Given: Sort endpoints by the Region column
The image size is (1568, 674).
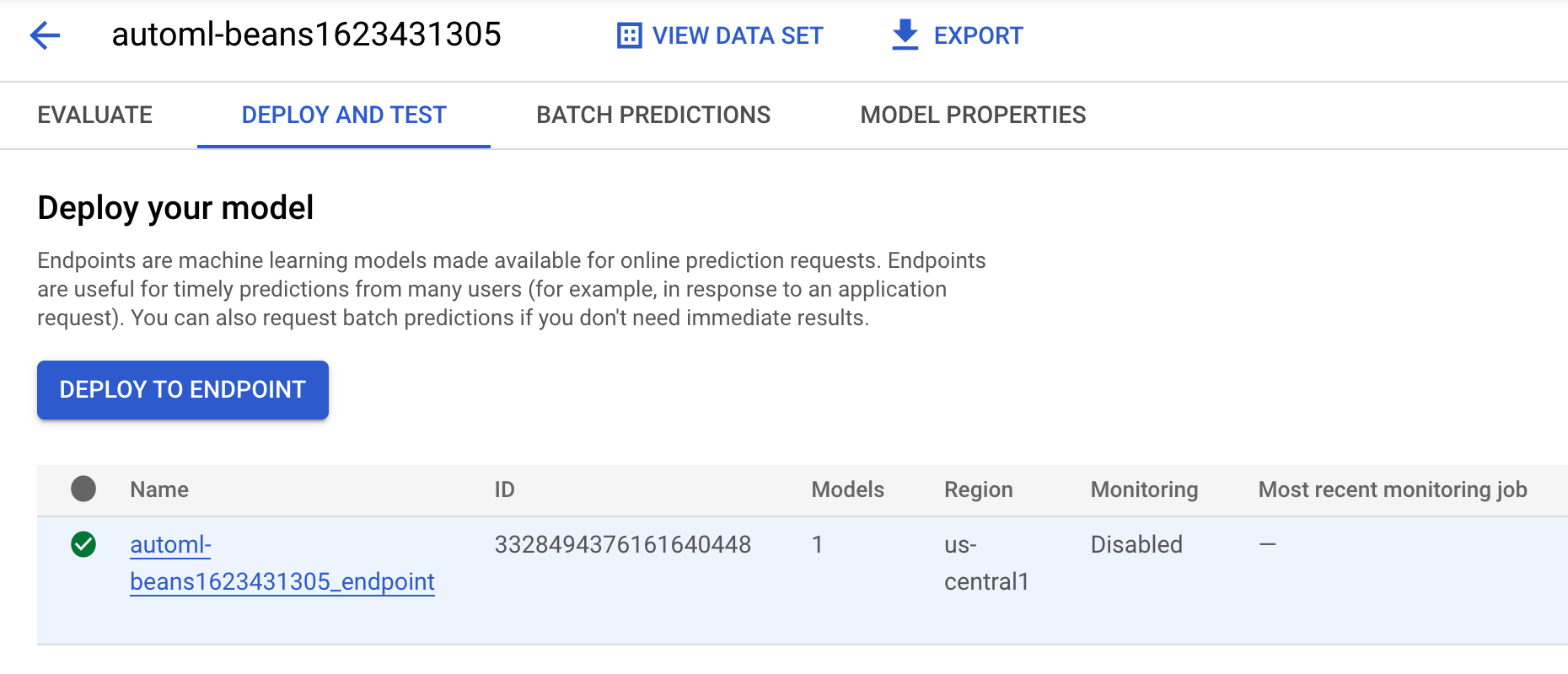Looking at the screenshot, I should (979, 489).
